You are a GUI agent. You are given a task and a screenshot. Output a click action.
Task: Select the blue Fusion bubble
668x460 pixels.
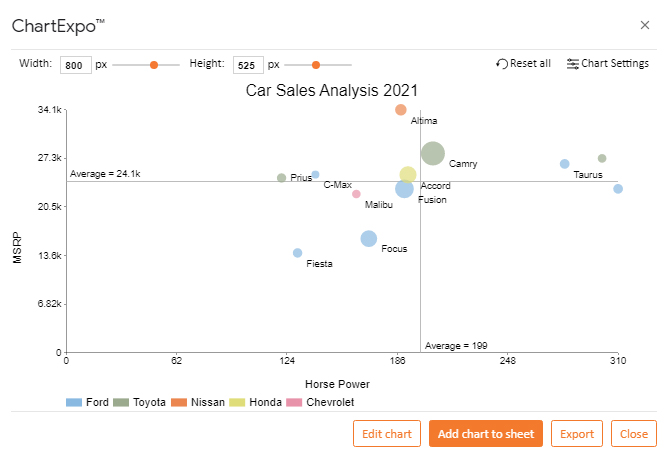click(404, 189)
